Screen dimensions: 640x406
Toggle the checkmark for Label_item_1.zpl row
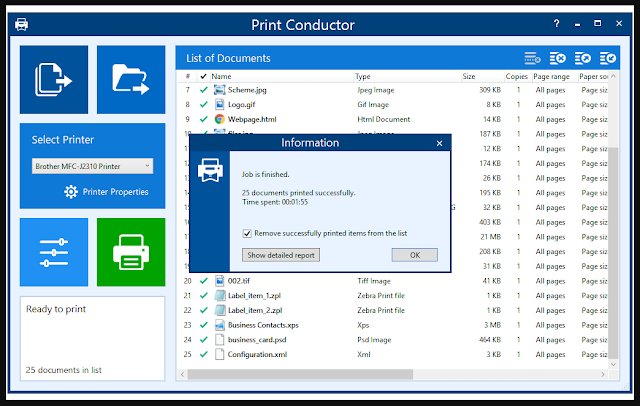(x=204, y=295)
